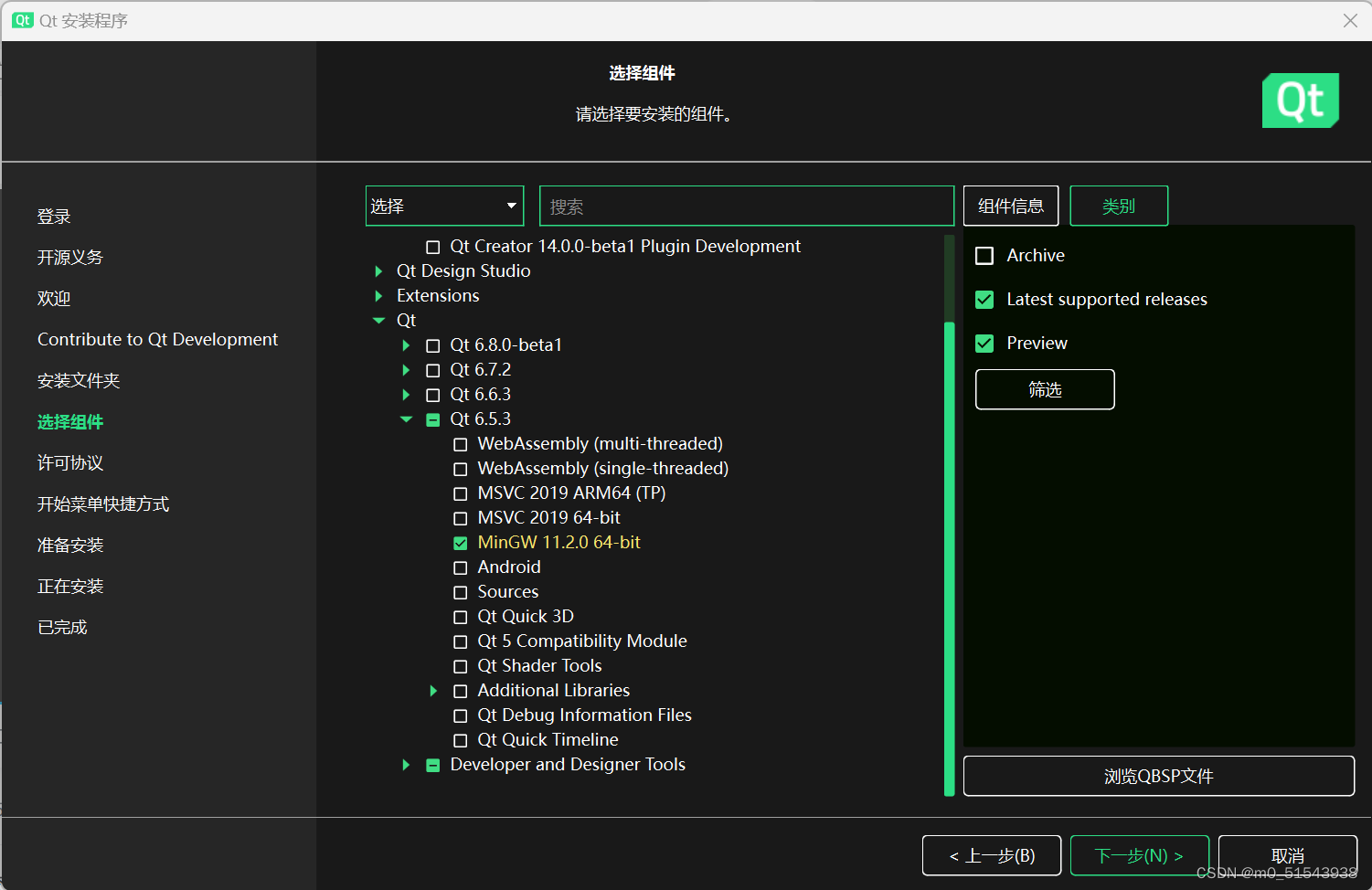This screenshot has height=890, width=1372.
Task: Expand Developer and Designer Tools node
Action: (406, 765)
